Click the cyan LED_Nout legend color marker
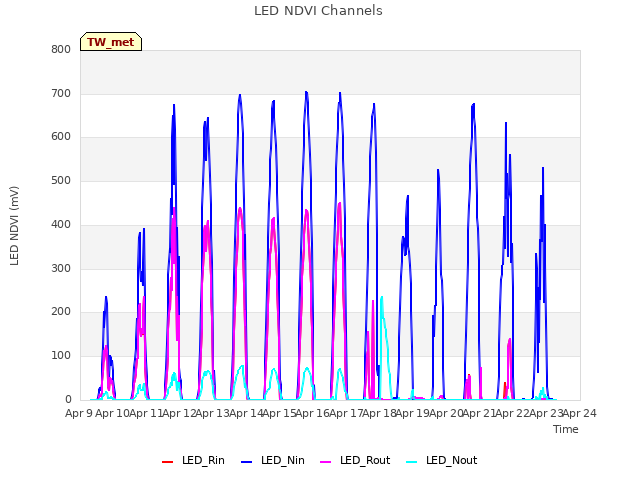This screenshot has width=640, height=480. tap(412, 462)
